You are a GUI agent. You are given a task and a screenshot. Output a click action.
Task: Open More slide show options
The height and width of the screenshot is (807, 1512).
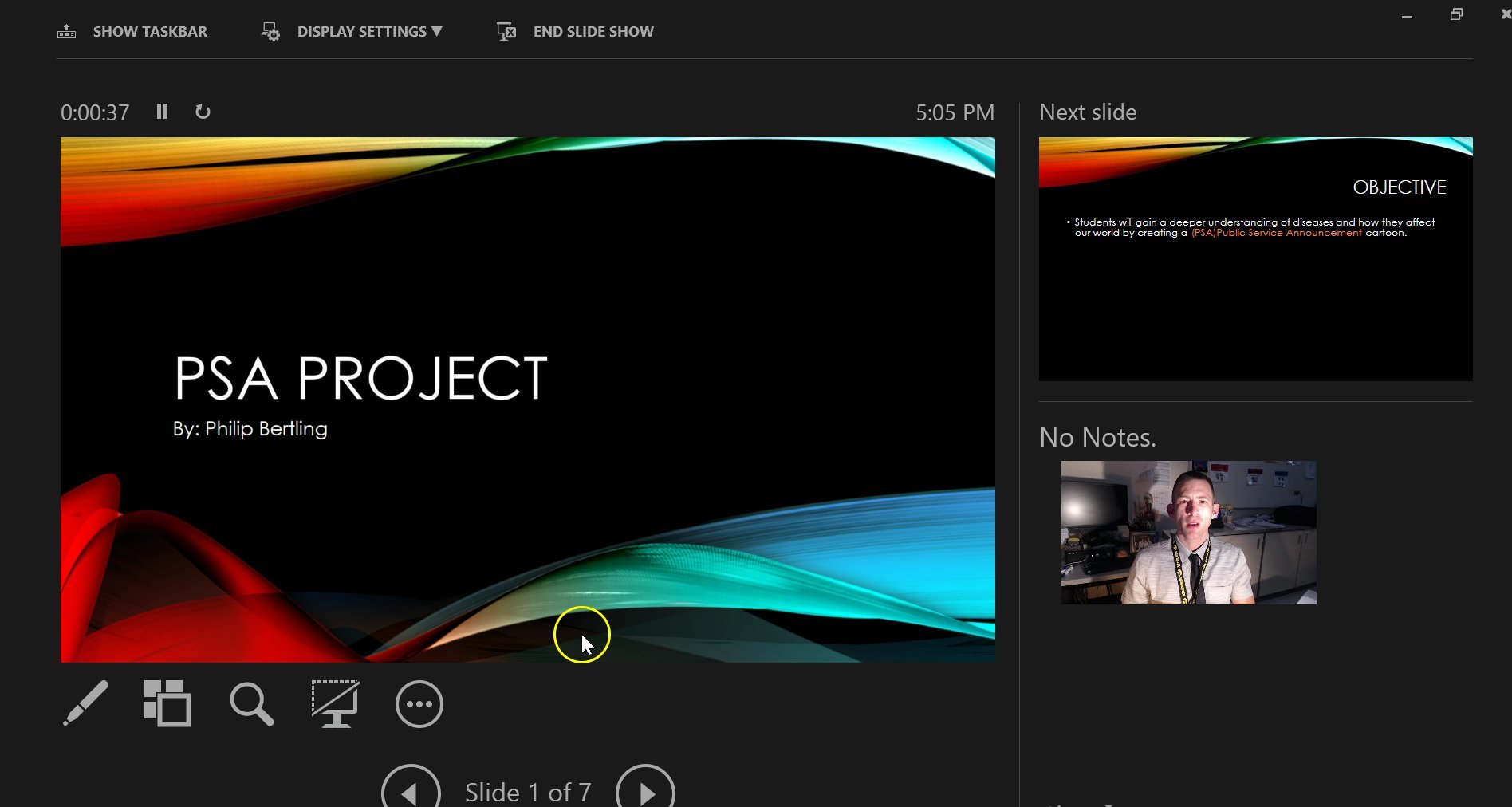419,704
